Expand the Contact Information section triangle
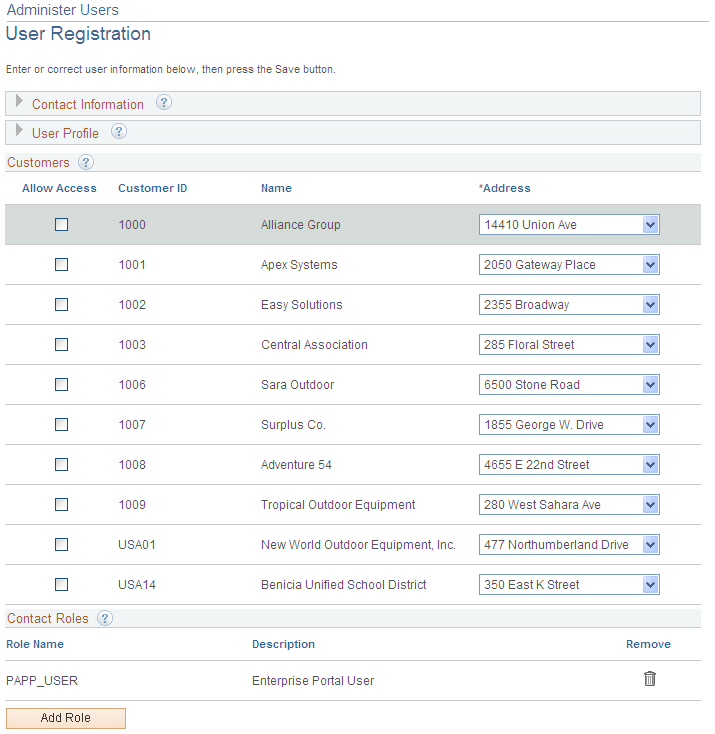715x734 pixels. 19,101
